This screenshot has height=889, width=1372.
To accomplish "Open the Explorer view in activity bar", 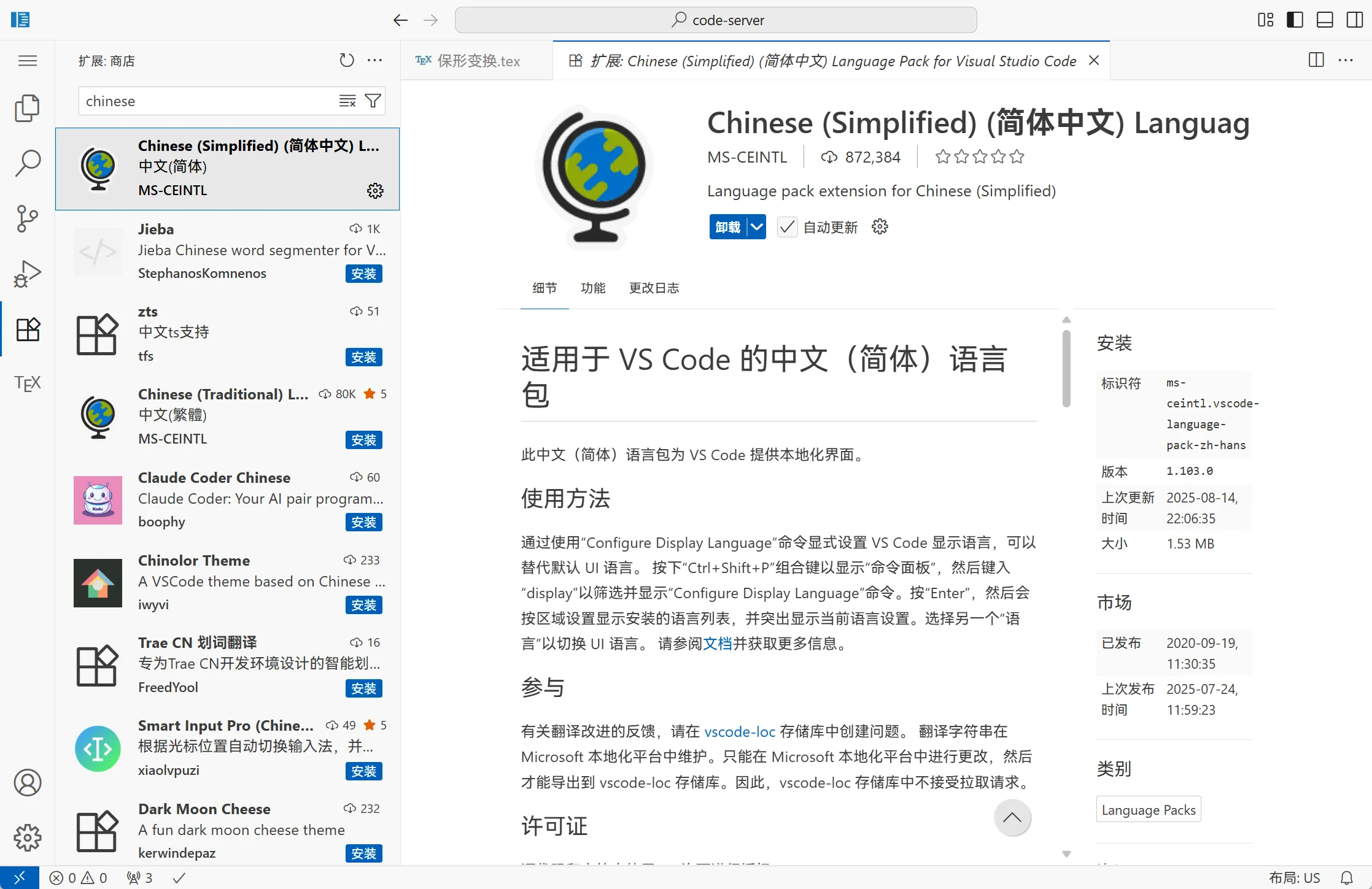I will pos(27,109).
